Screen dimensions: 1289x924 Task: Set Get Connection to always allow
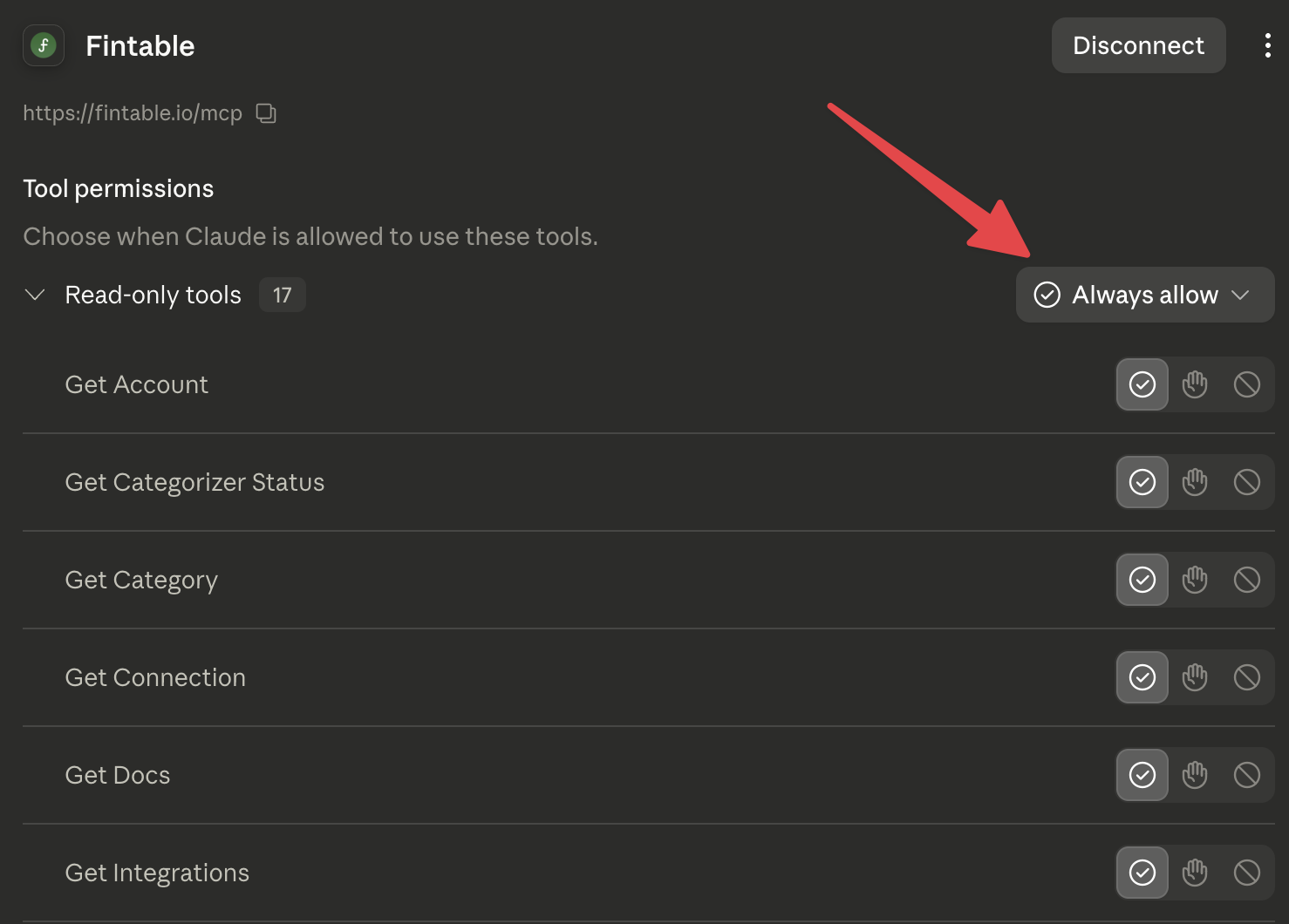coord(1142,677)
